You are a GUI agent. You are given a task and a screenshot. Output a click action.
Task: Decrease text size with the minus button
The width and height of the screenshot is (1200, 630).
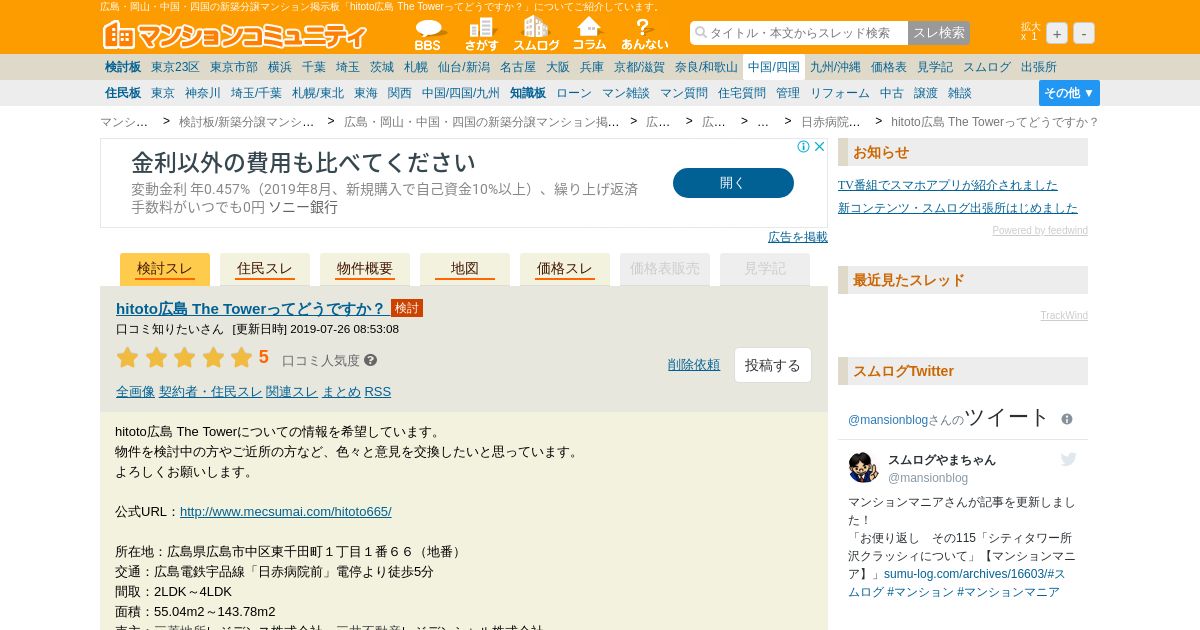1084,33
